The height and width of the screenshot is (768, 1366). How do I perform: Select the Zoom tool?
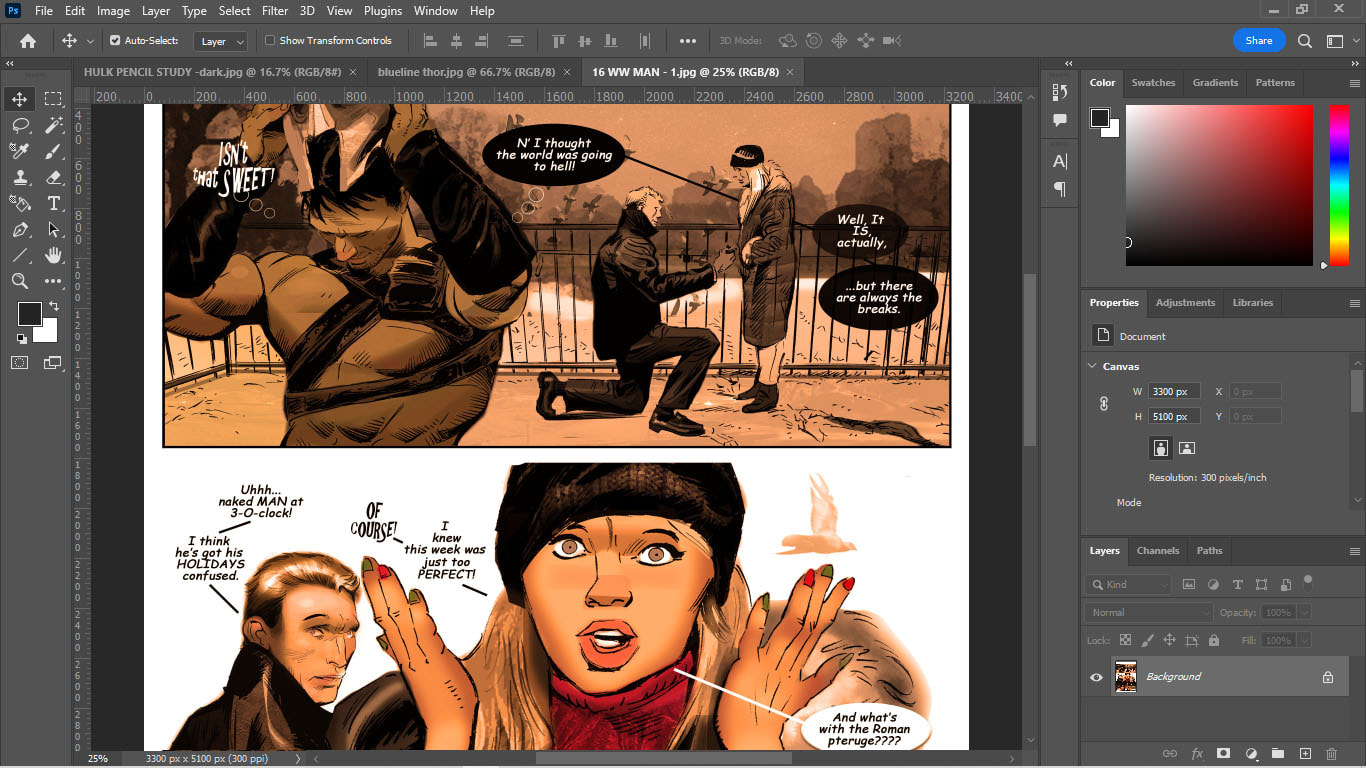coord(19,281)
